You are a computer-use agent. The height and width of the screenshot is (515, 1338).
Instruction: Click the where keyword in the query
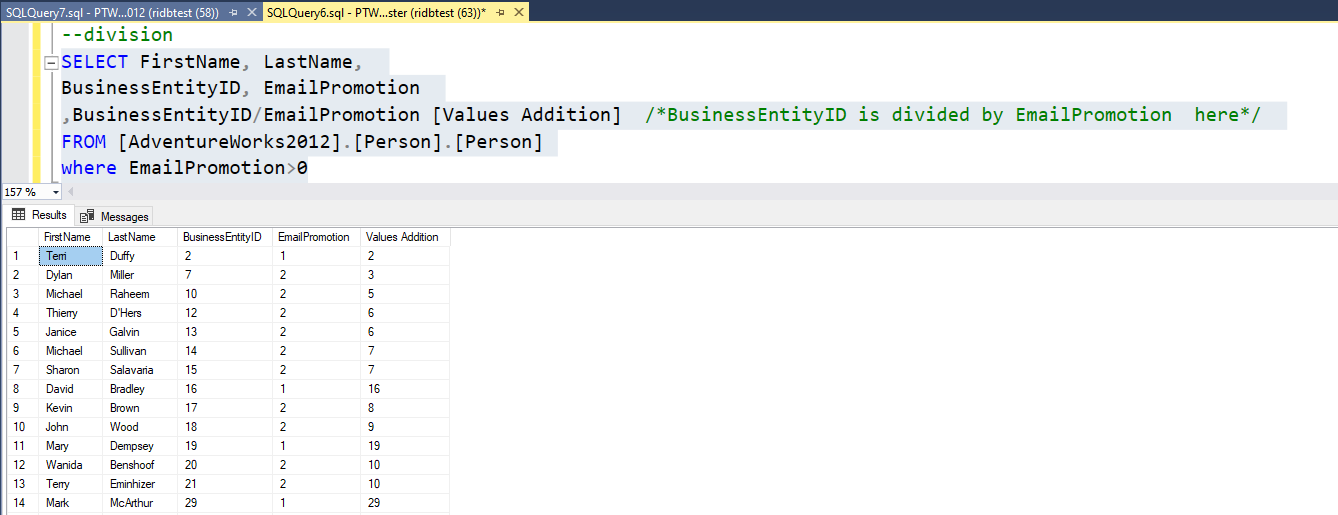(89, 168)
